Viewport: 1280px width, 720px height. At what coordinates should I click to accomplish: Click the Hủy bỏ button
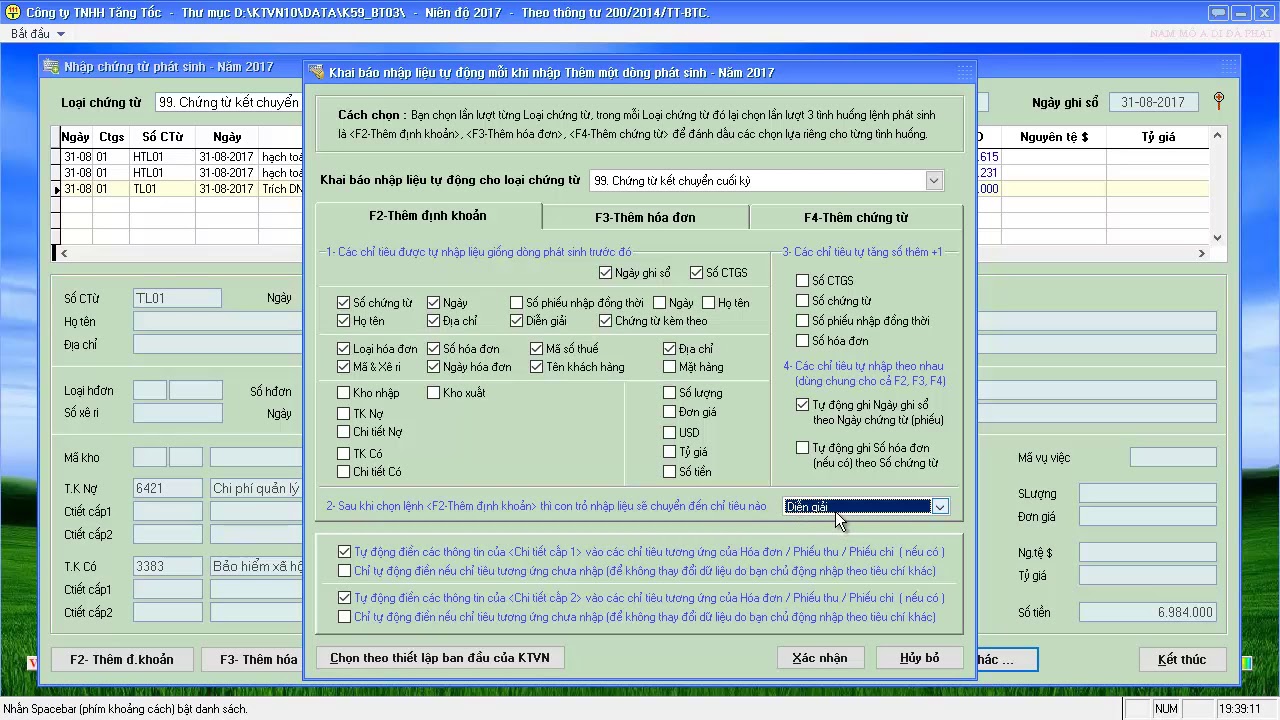pos(920,658)
